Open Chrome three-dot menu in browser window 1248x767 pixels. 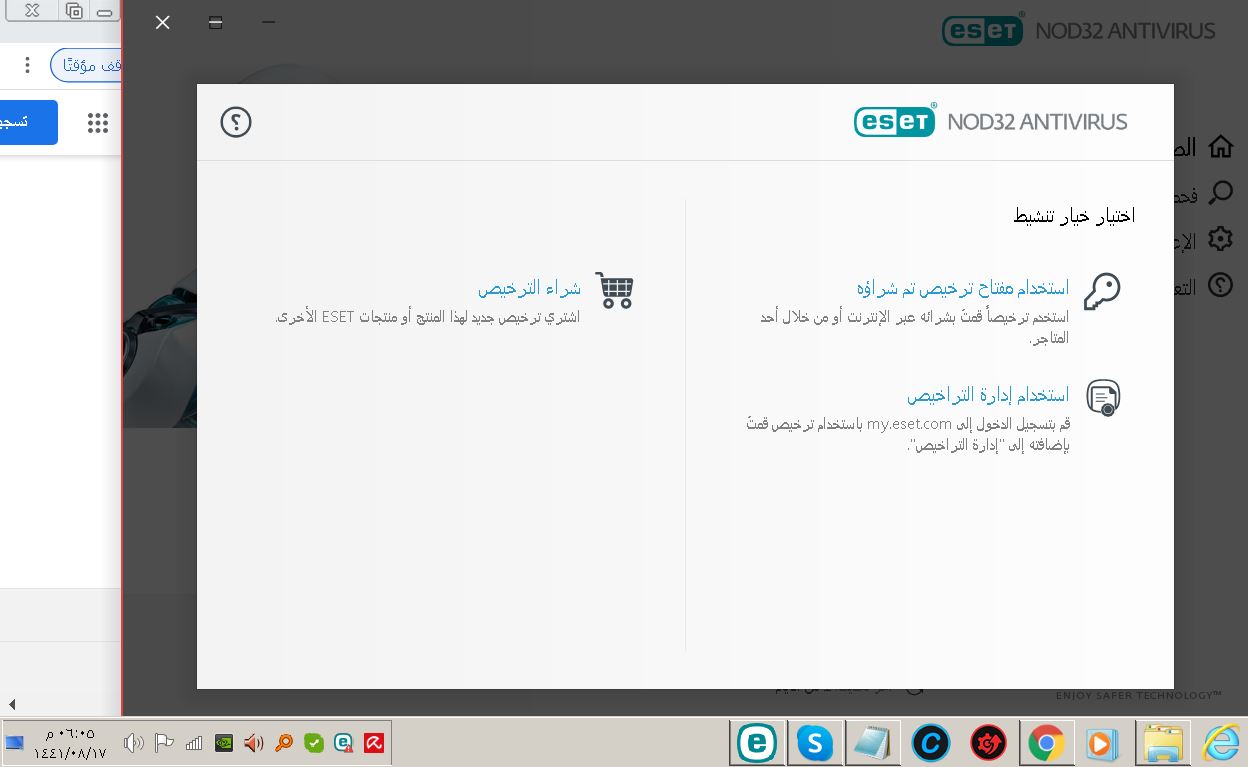pos(27,65)
